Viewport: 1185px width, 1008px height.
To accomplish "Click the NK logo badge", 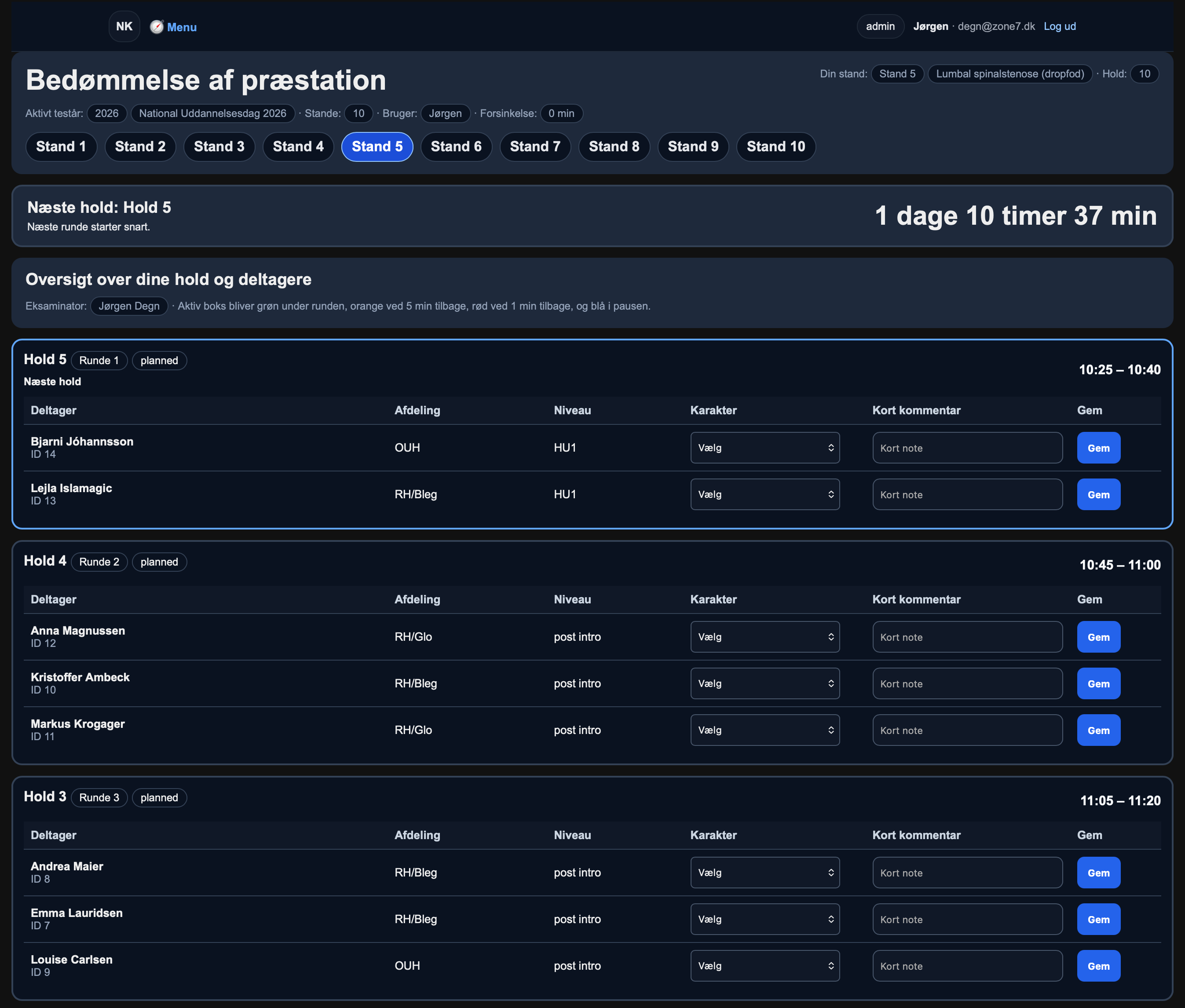I will click(124, 26).
